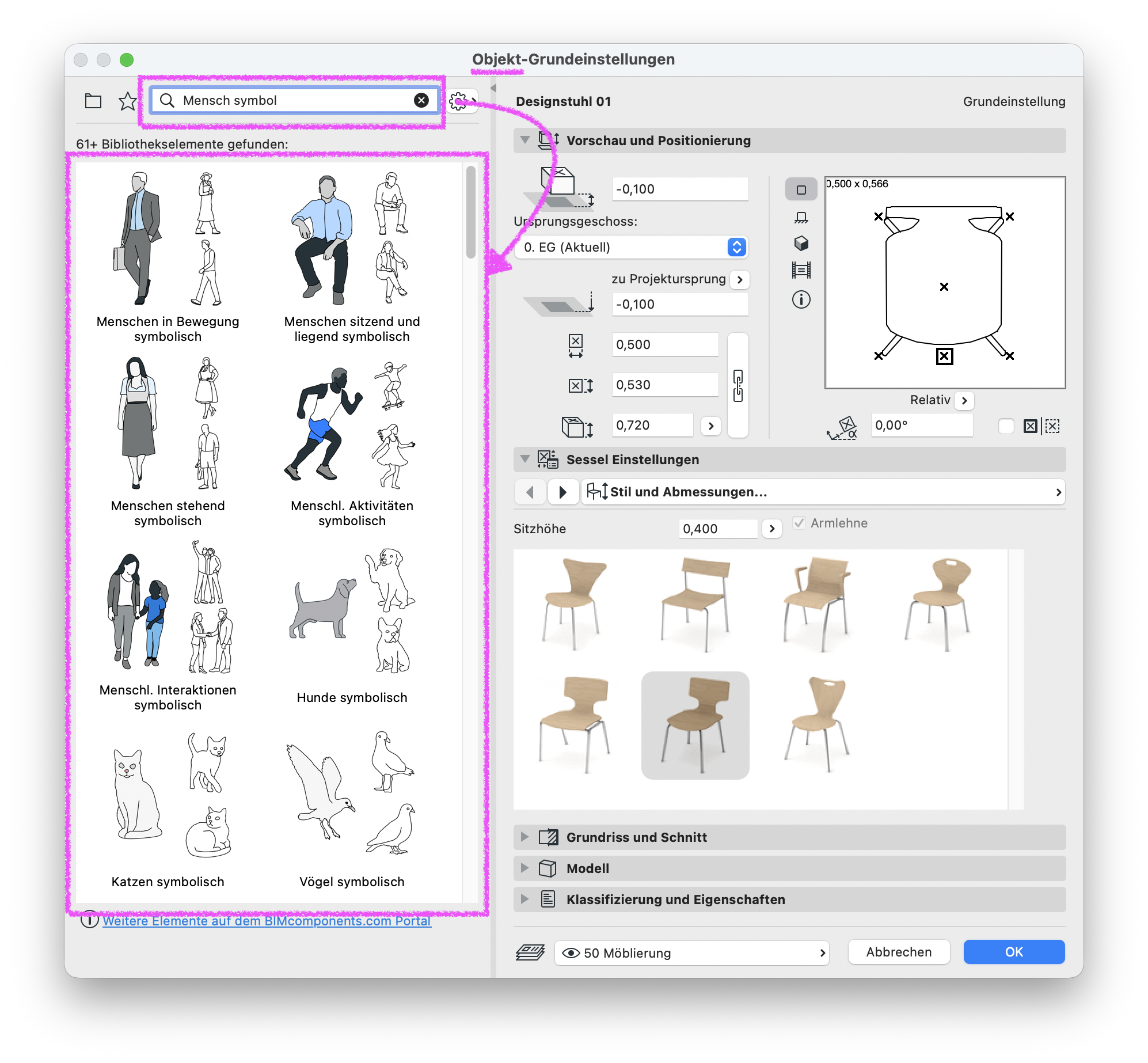
Task: Click the Mensch symbol search field
Action: pyautogui.click(x=294, y=100)
